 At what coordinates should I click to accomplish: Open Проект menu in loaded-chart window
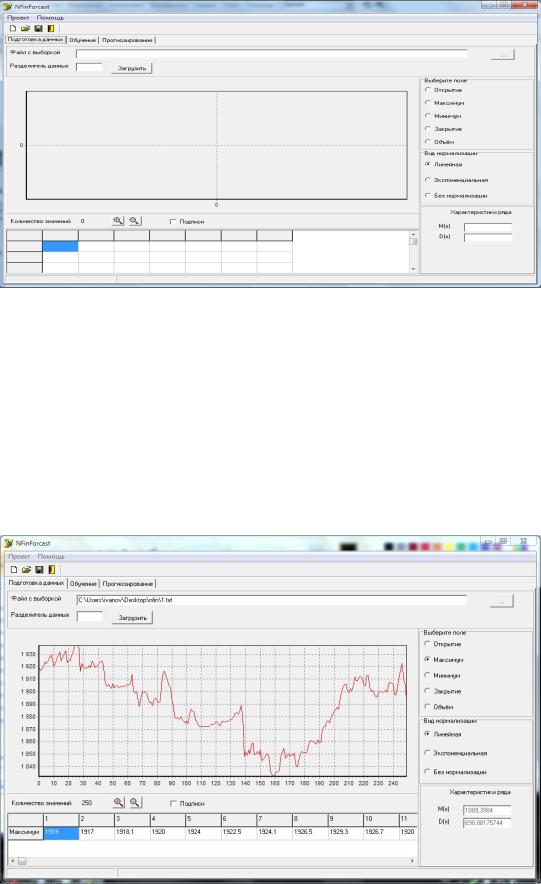19,556
